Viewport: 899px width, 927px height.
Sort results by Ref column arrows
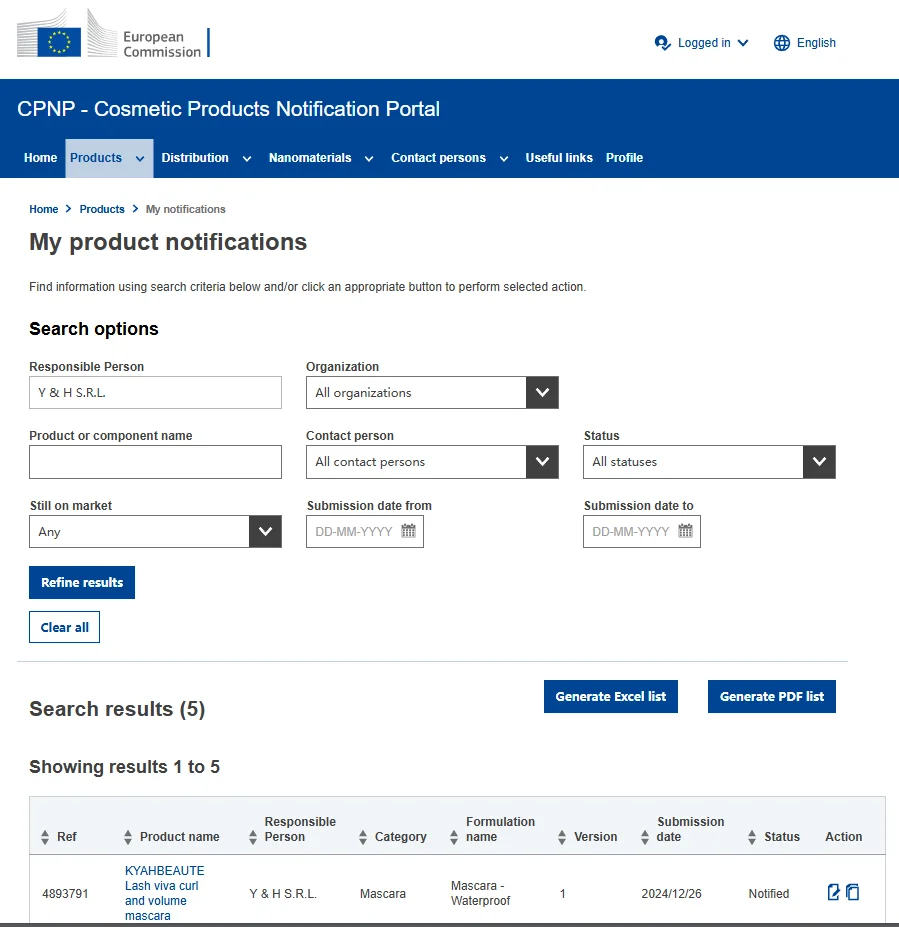click(45, 837)
